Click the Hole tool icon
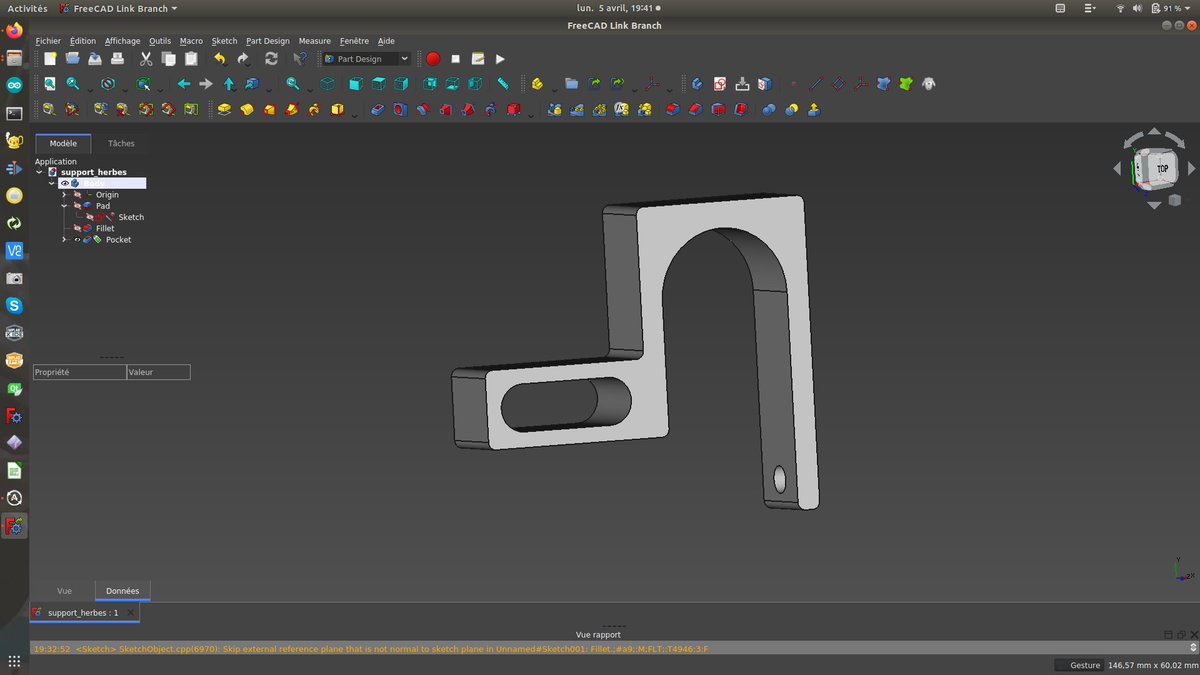This screenshot has height=675, width=1200. [x=400, y=109]
